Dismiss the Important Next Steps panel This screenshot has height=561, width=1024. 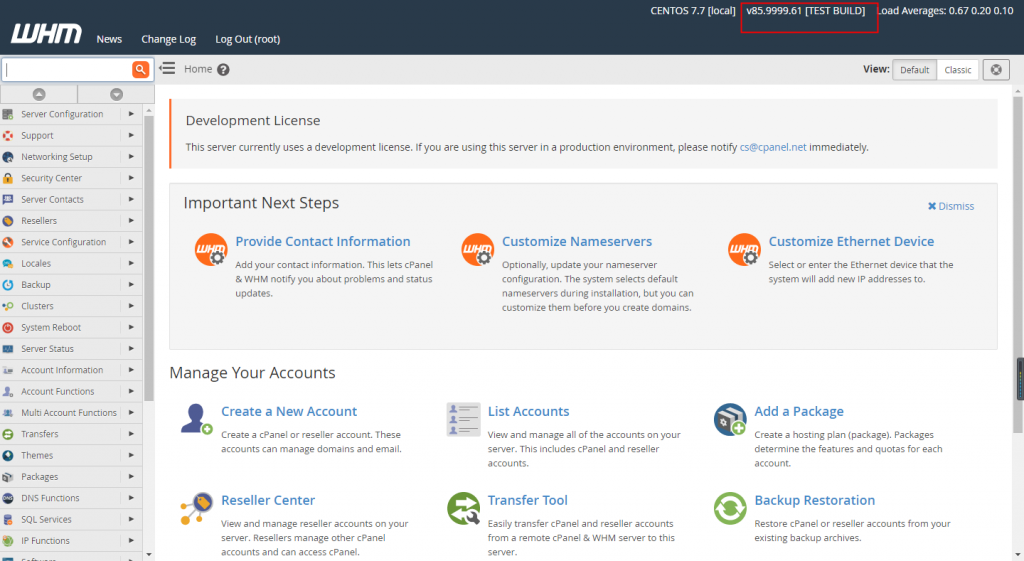pos(951,206)
